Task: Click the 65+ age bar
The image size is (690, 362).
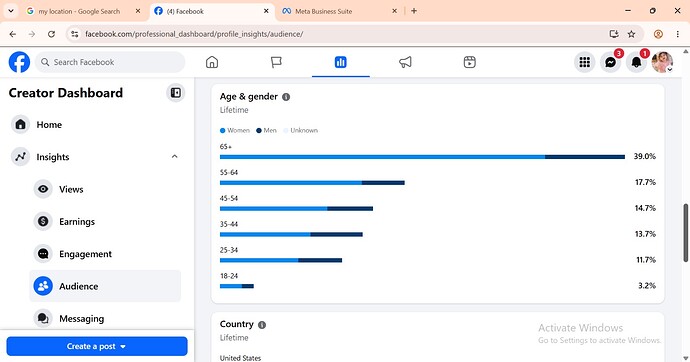Action: [x=422, y=157]
